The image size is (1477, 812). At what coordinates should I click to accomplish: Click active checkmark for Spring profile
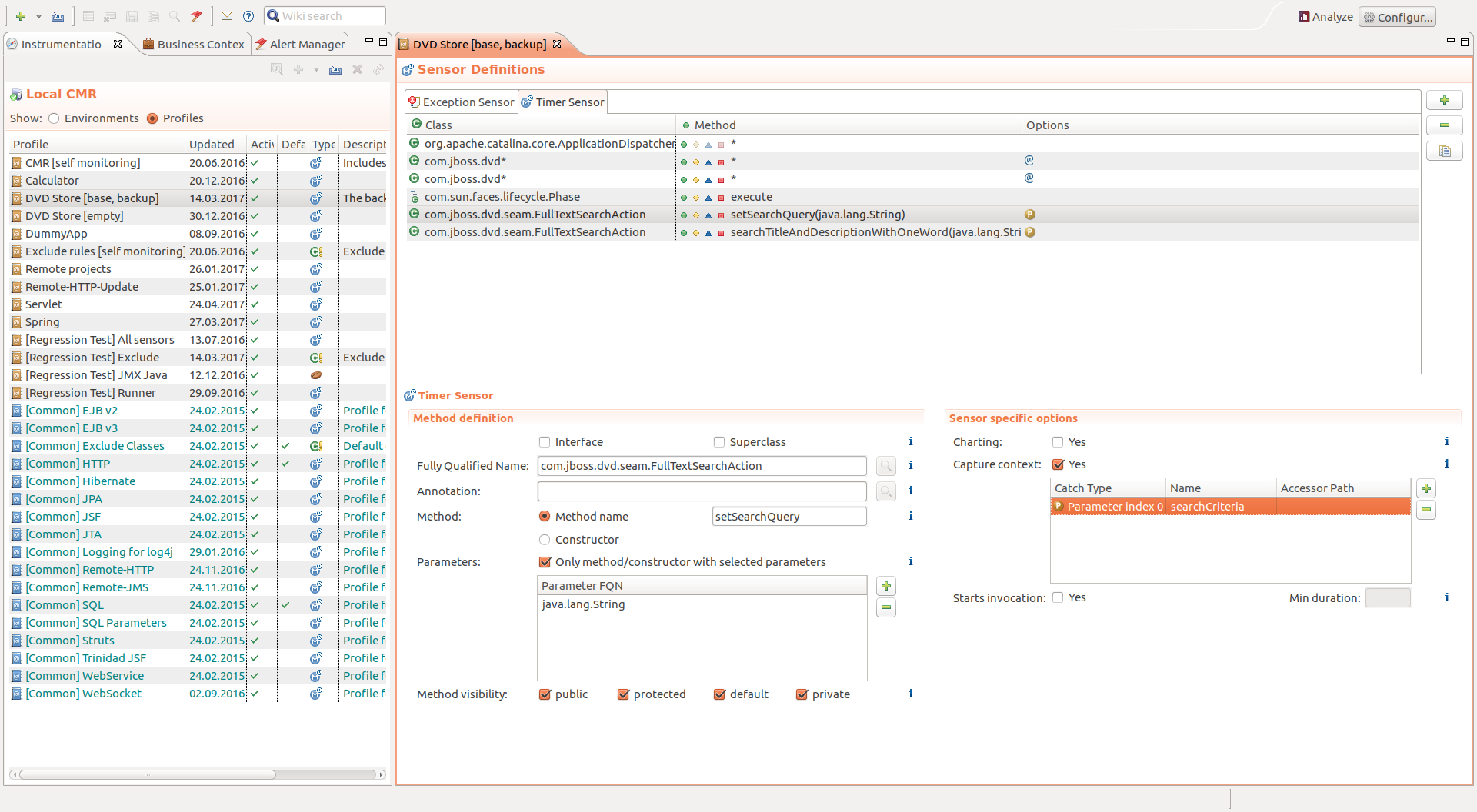255,322
